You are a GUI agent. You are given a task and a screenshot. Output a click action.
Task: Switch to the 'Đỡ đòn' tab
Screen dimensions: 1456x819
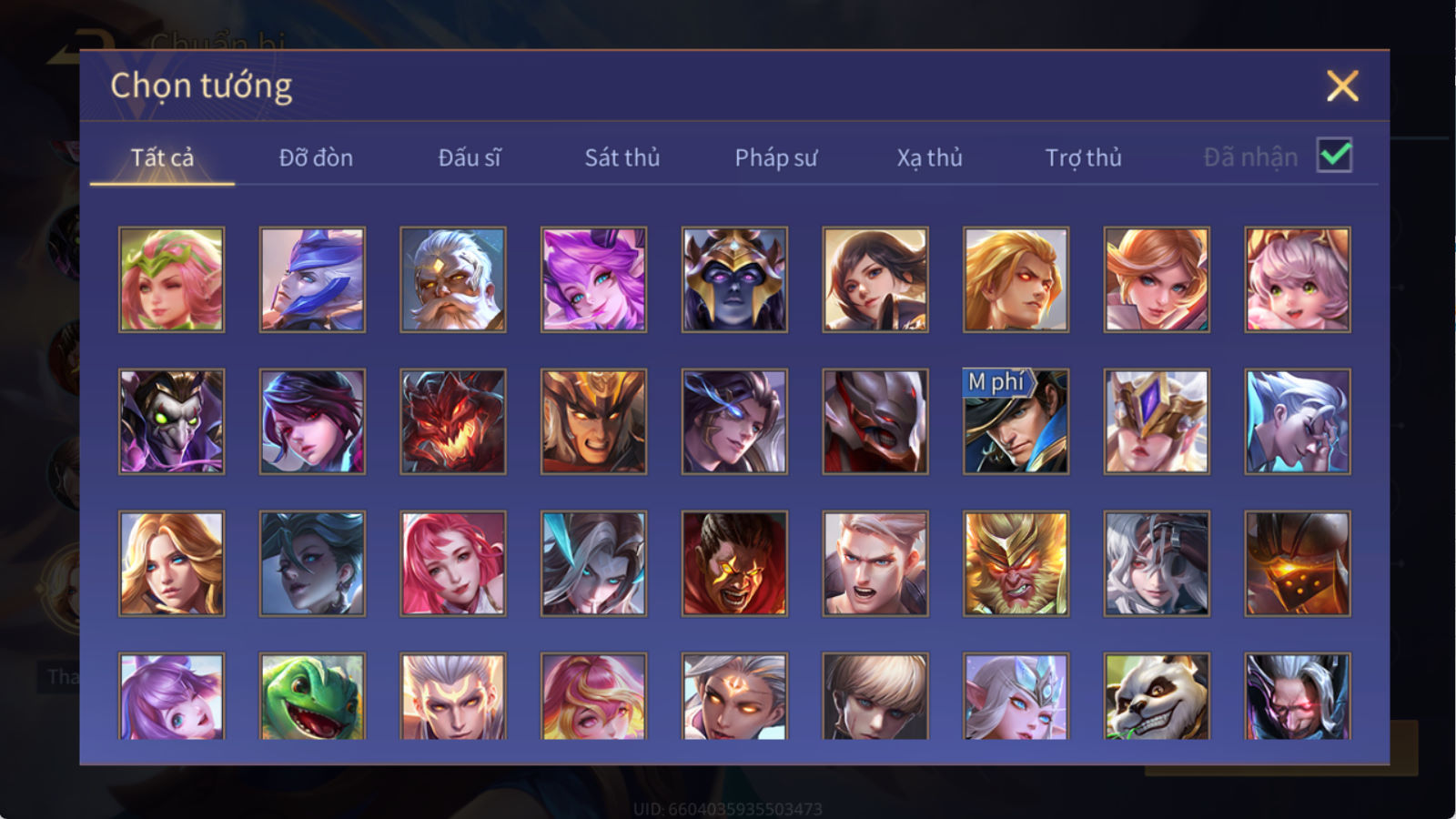(316, 157)
